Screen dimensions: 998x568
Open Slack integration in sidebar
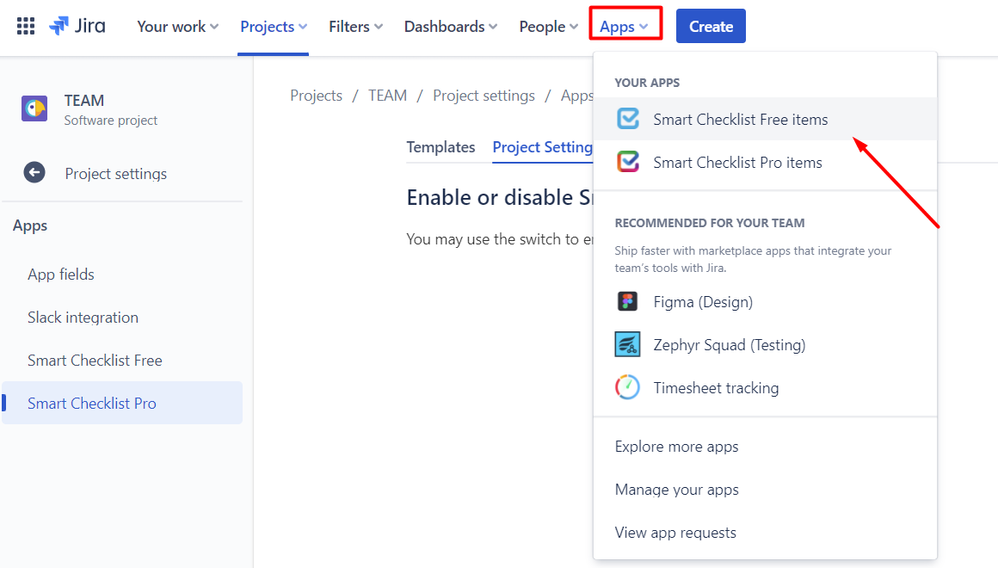(122, 317)
